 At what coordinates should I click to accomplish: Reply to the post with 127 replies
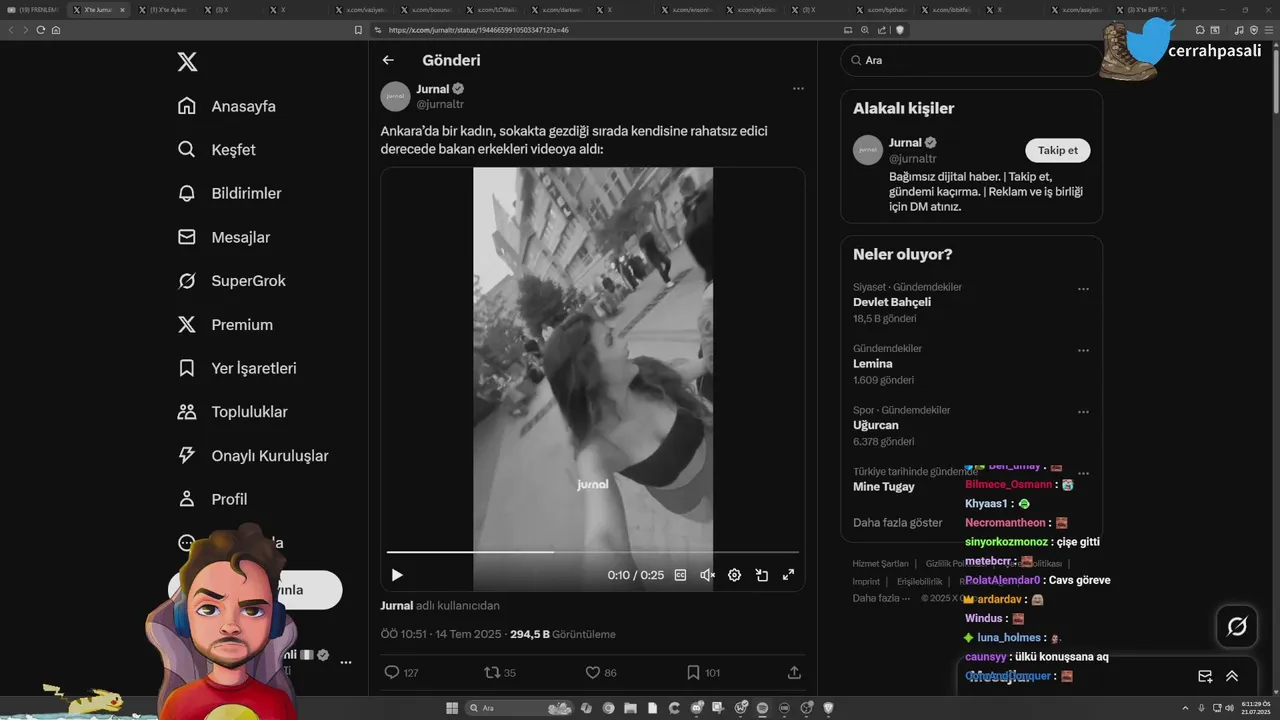(401, 673)
